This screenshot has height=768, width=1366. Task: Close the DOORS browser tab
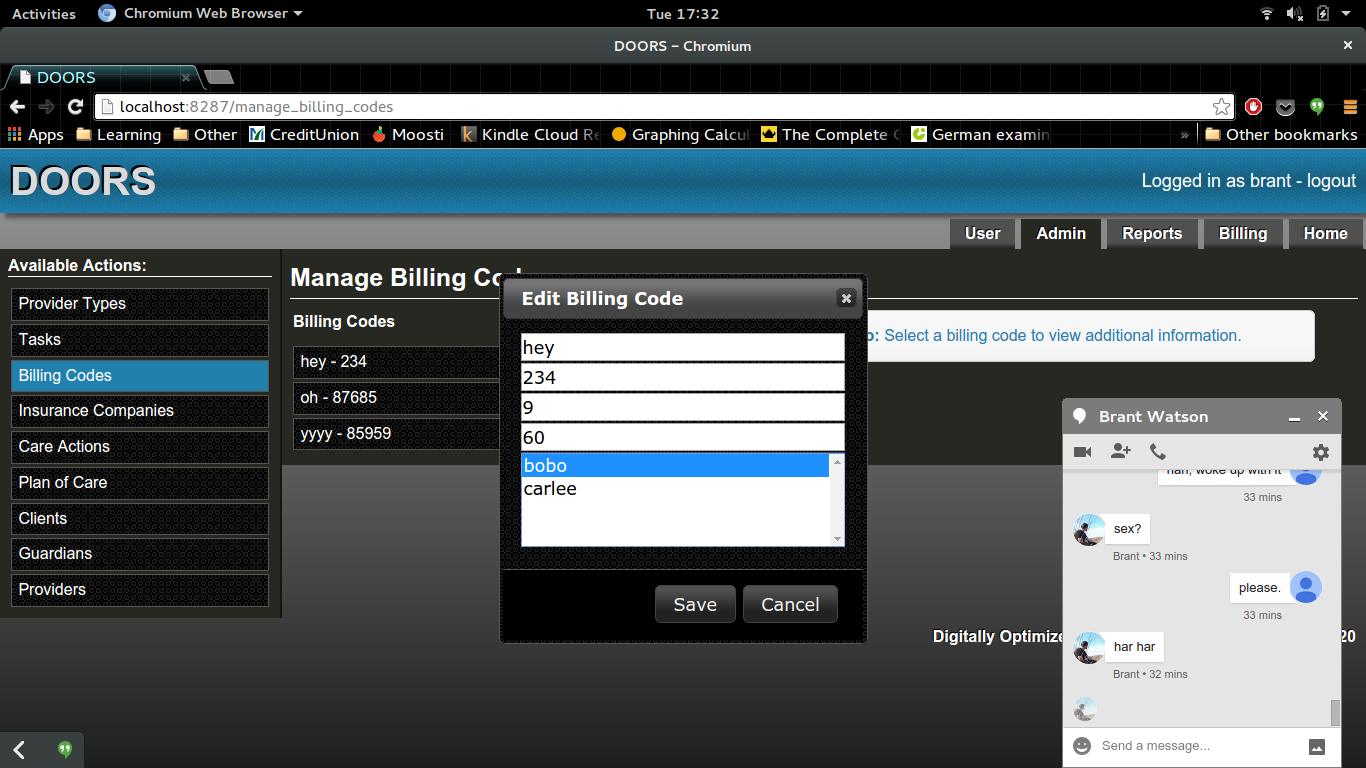(x=186, y=77)
